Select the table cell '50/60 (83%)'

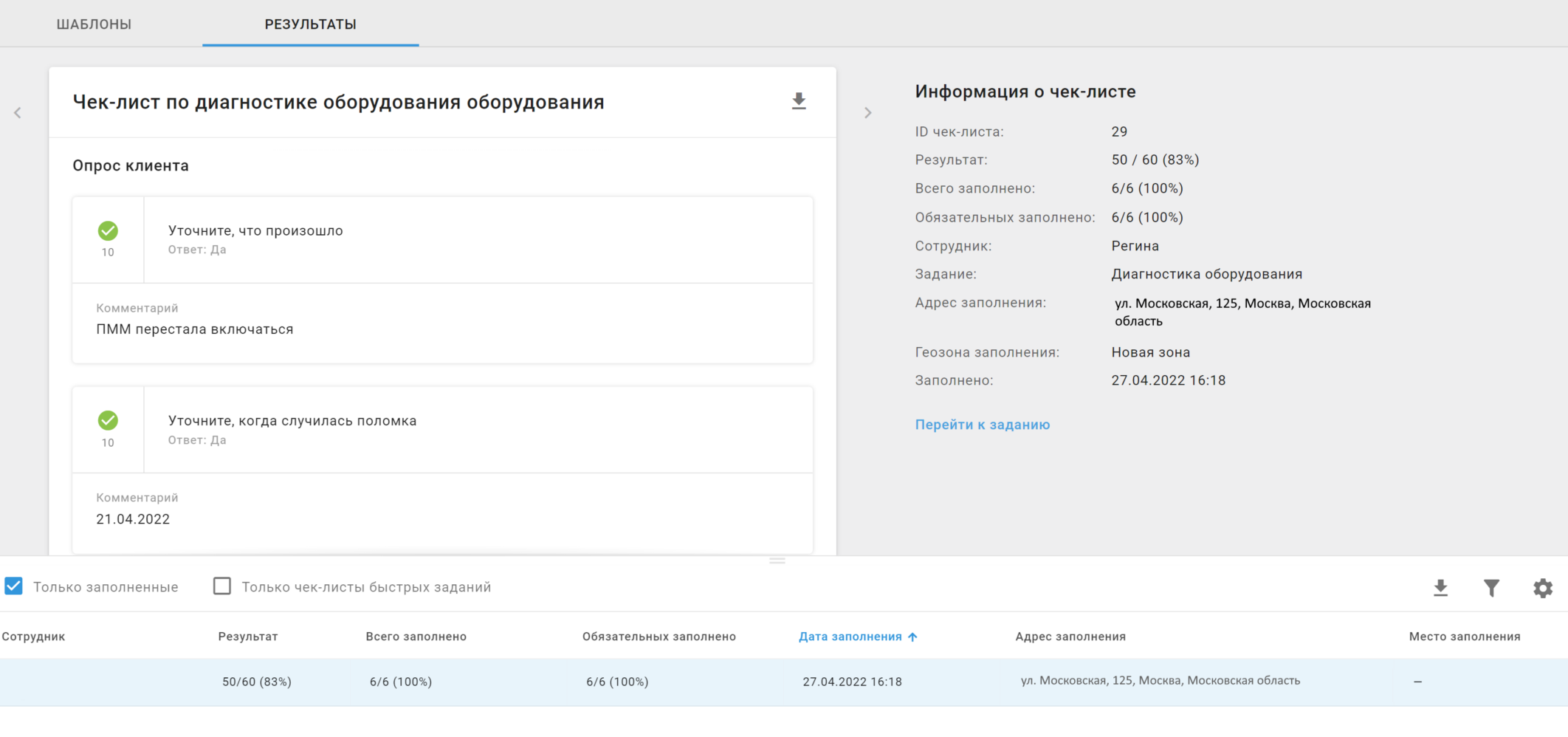257,682
